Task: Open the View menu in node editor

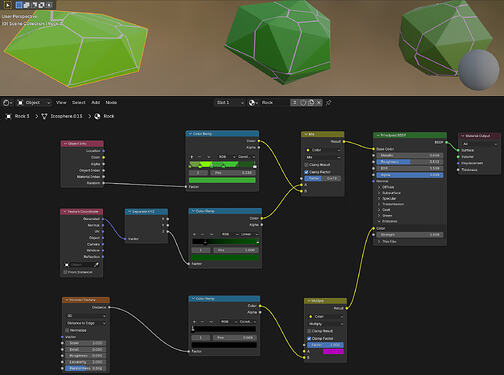Action: pos(61,103)
